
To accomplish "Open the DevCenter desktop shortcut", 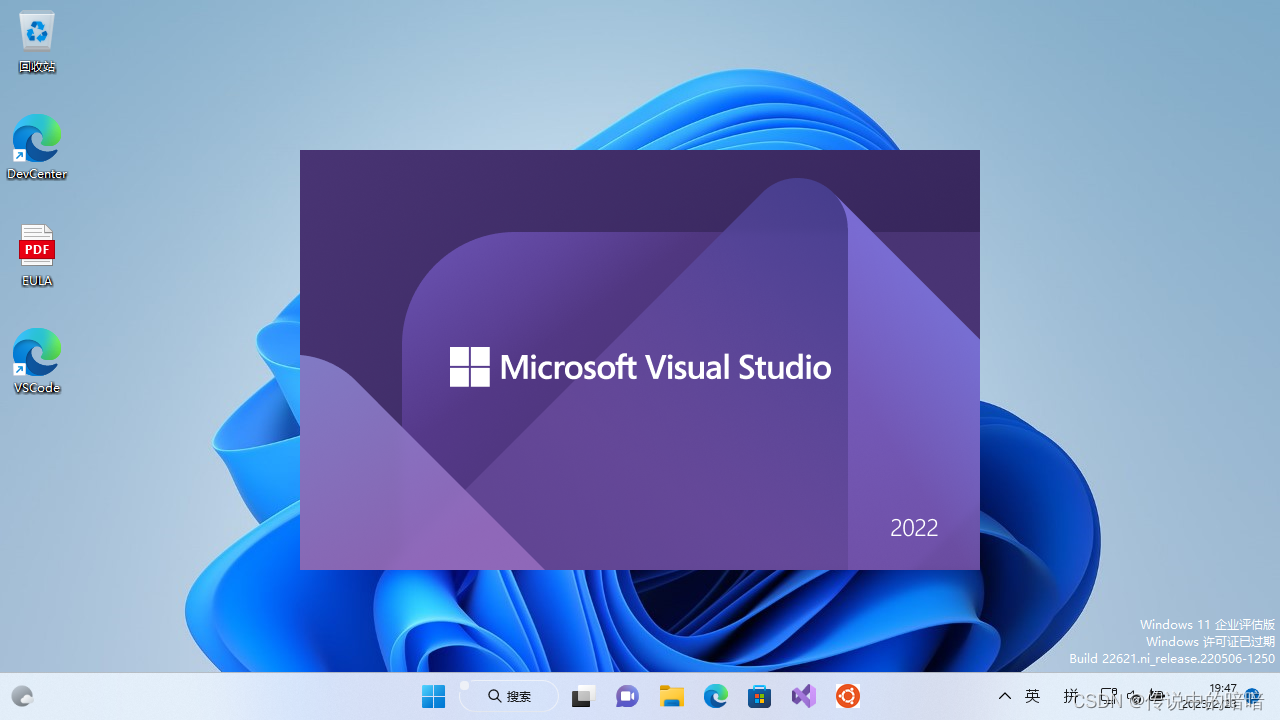I will 37,147.
